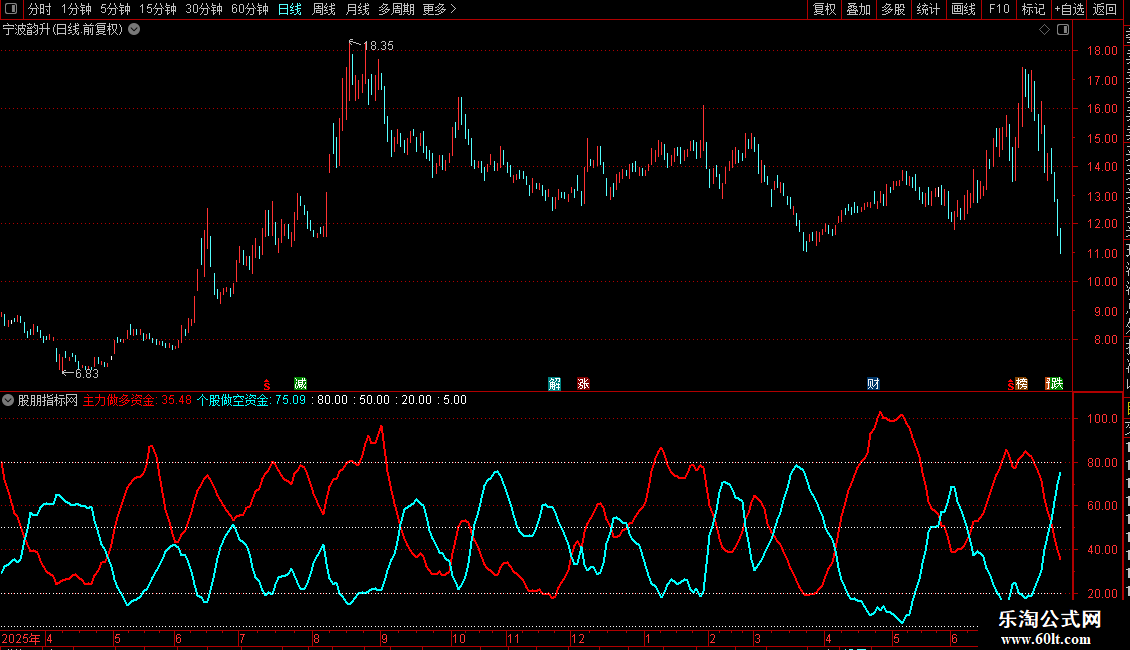Click the 股朋指标网 indicator name
The width and height of the screenshot is (1130, 650).
pyautogui.click(x=48, y=400)
